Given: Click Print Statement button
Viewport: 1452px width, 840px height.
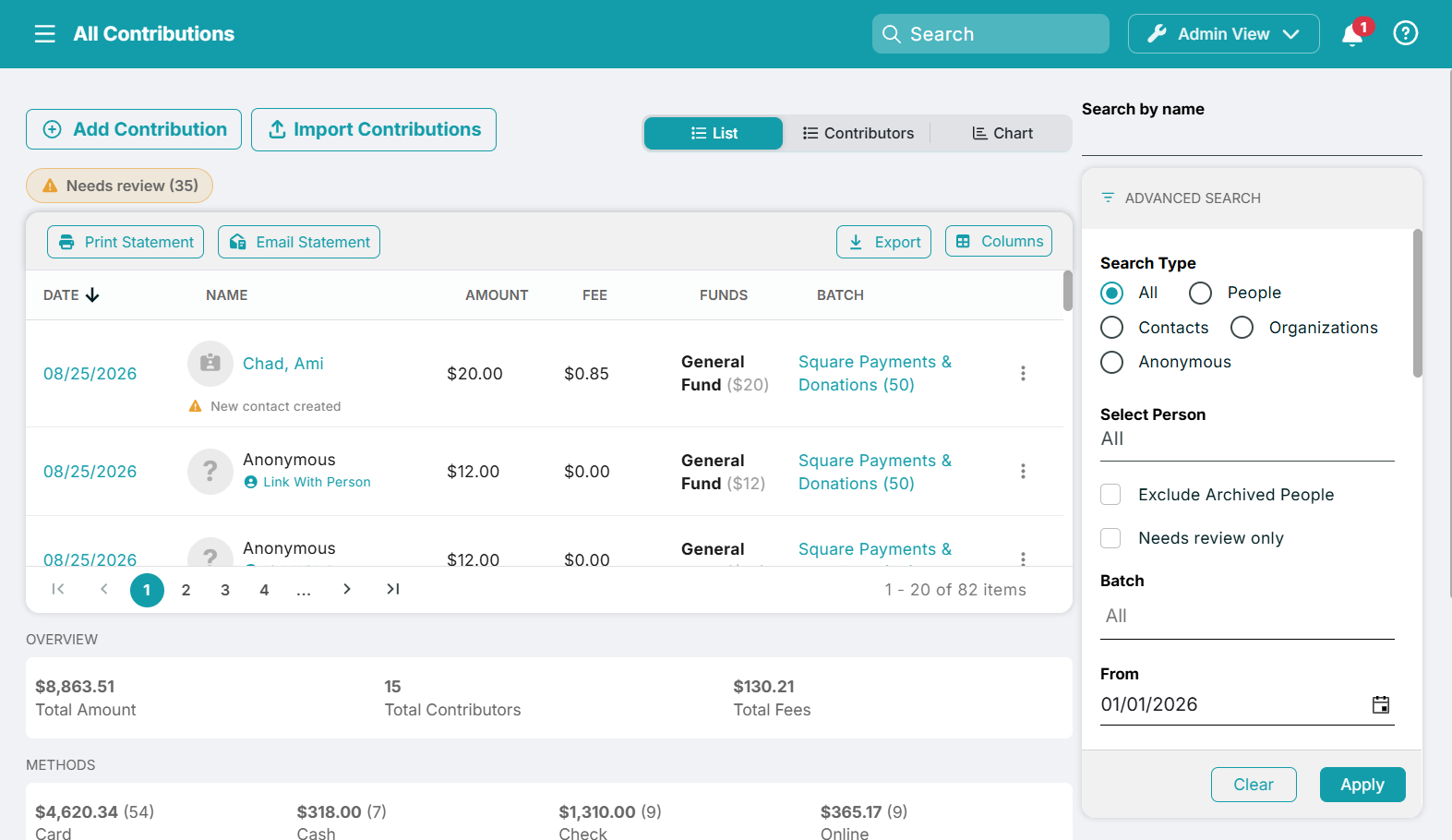Looking at the screenshot, I should pyautogui.click(x=126, y=242).
